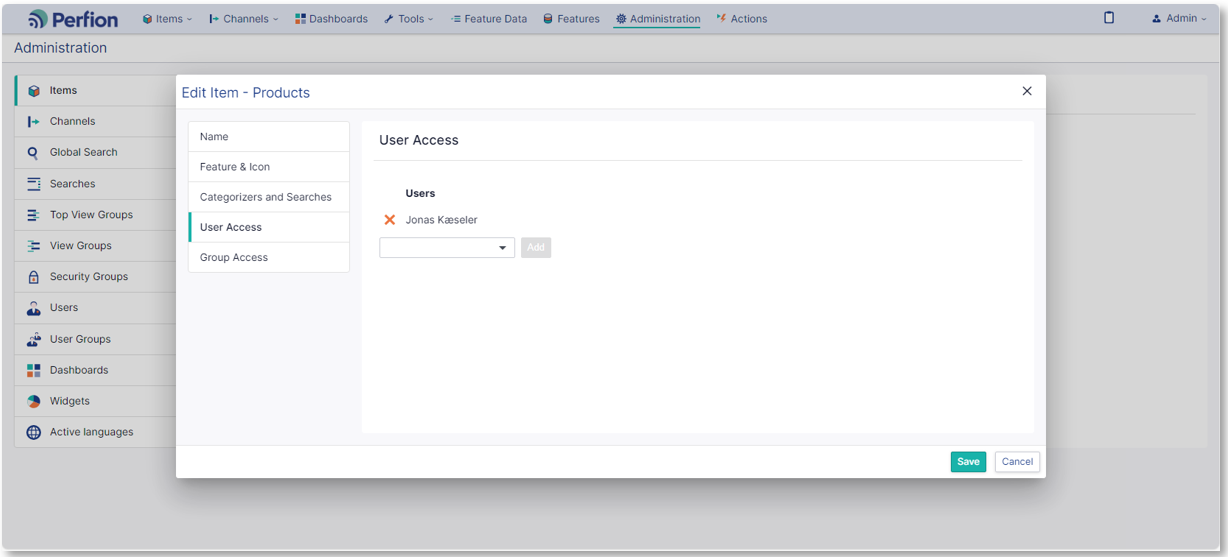Open Searches text in sidebar
The height and width of the screenshot is (557, 1228).
pos(73,184)
